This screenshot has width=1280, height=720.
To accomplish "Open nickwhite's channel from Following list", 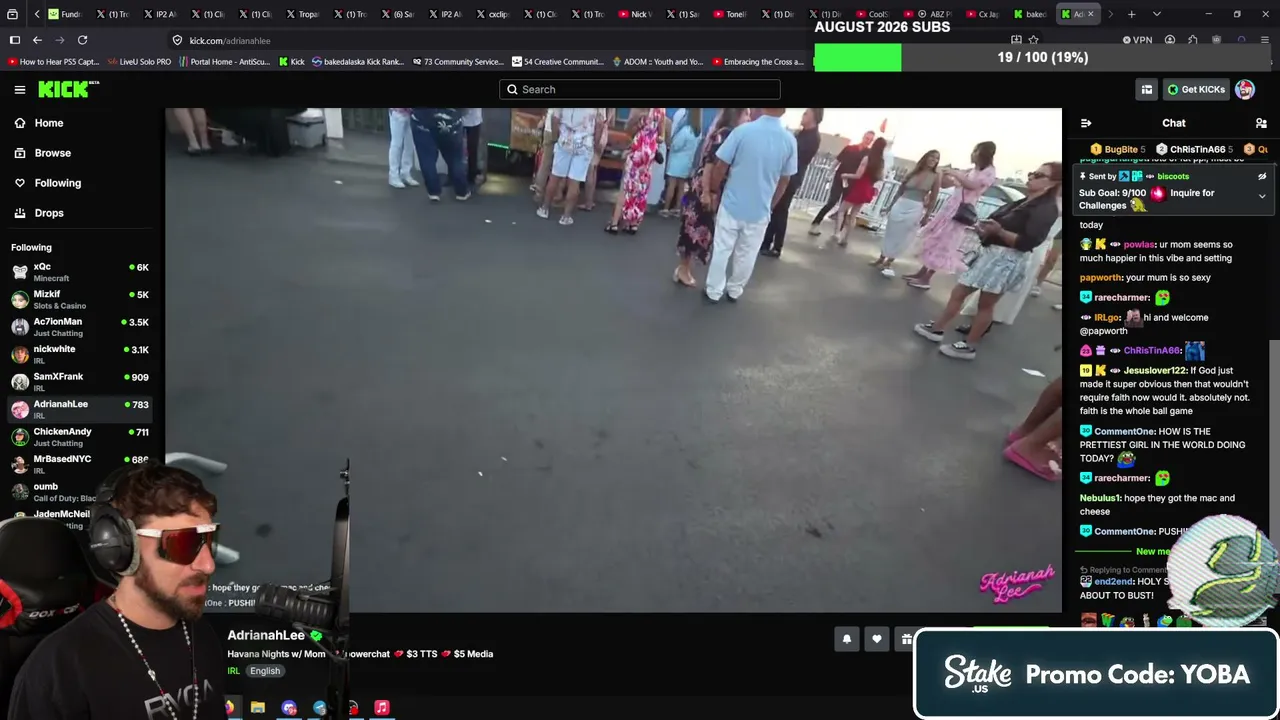I will (x=80, y=354).
